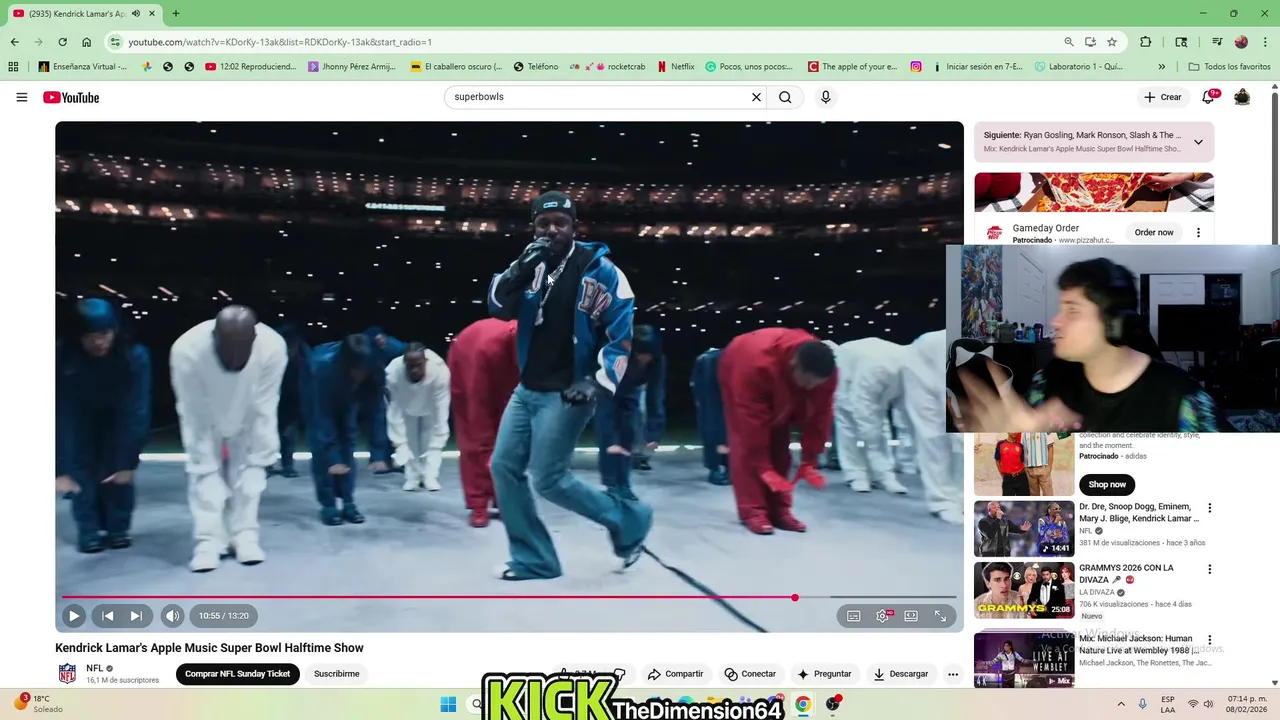Switch to theater mode

tap(911, 616)
